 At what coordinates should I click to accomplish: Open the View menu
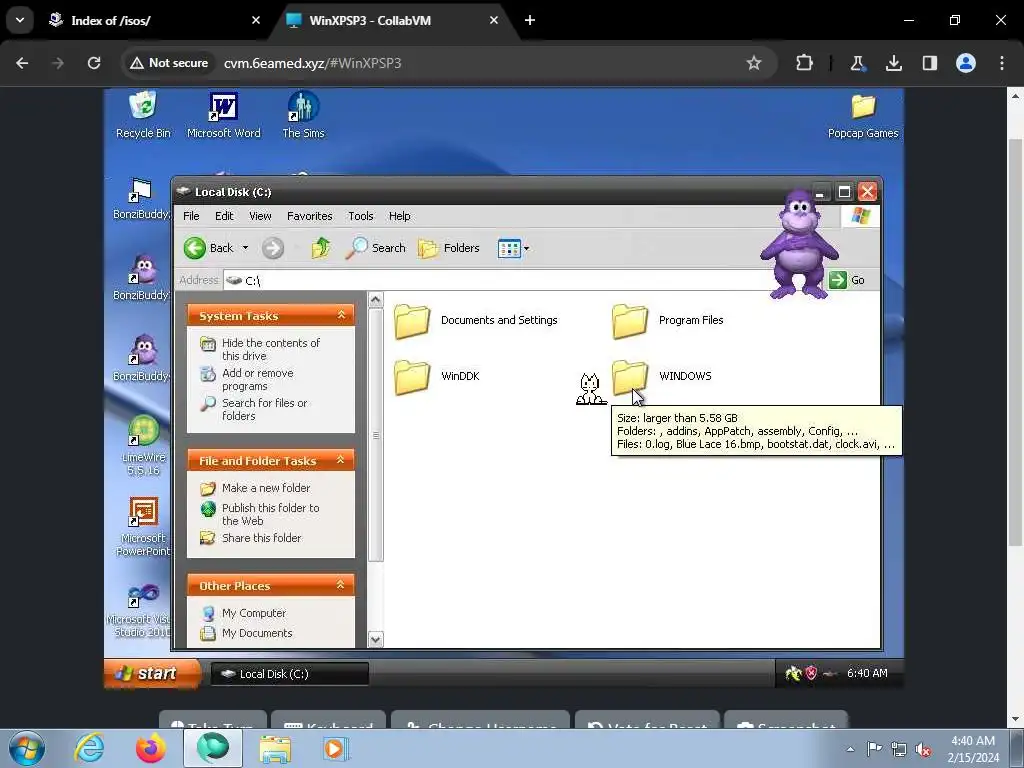pos(260,216)
